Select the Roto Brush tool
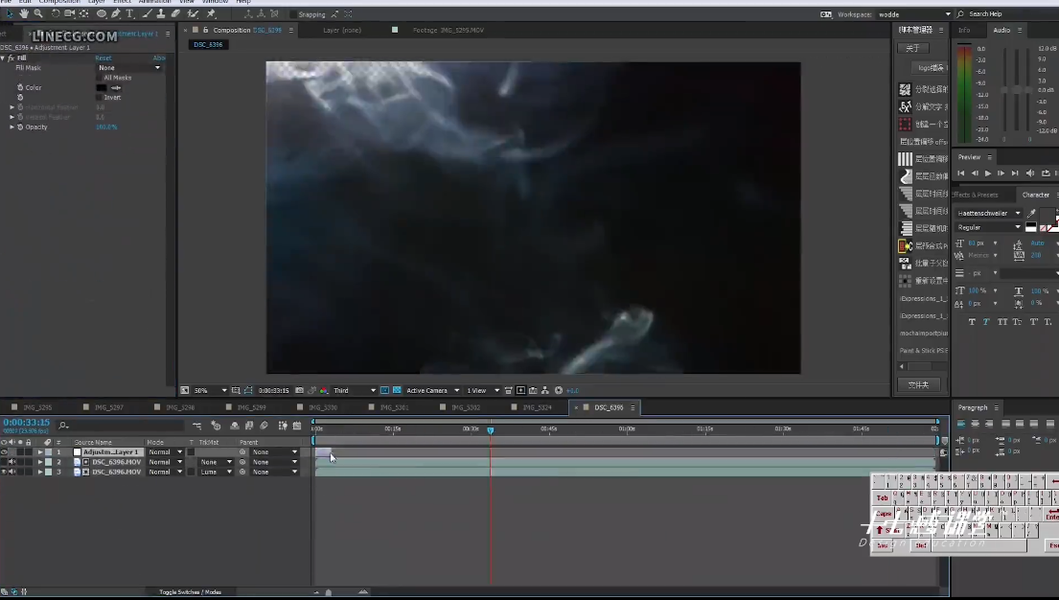Image resolution: width=1059 pixels, height=600 pixels. coord(193,14)
